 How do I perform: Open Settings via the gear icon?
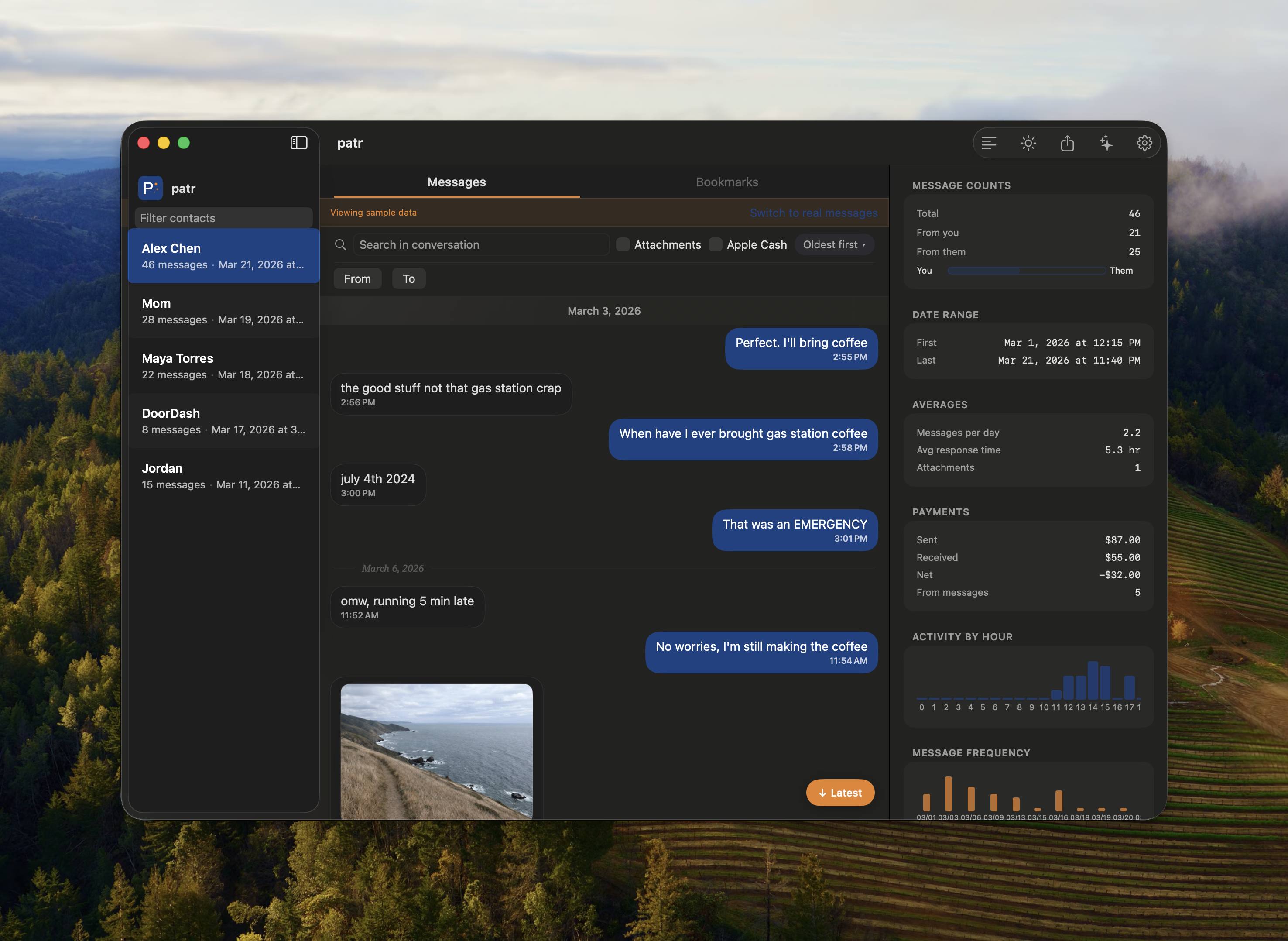point(1144,143)
